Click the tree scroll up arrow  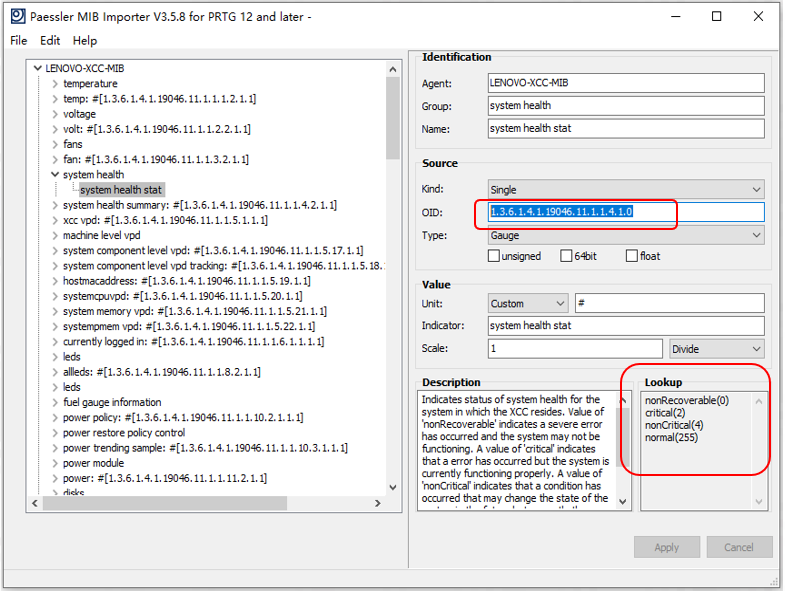coord(392,69)
